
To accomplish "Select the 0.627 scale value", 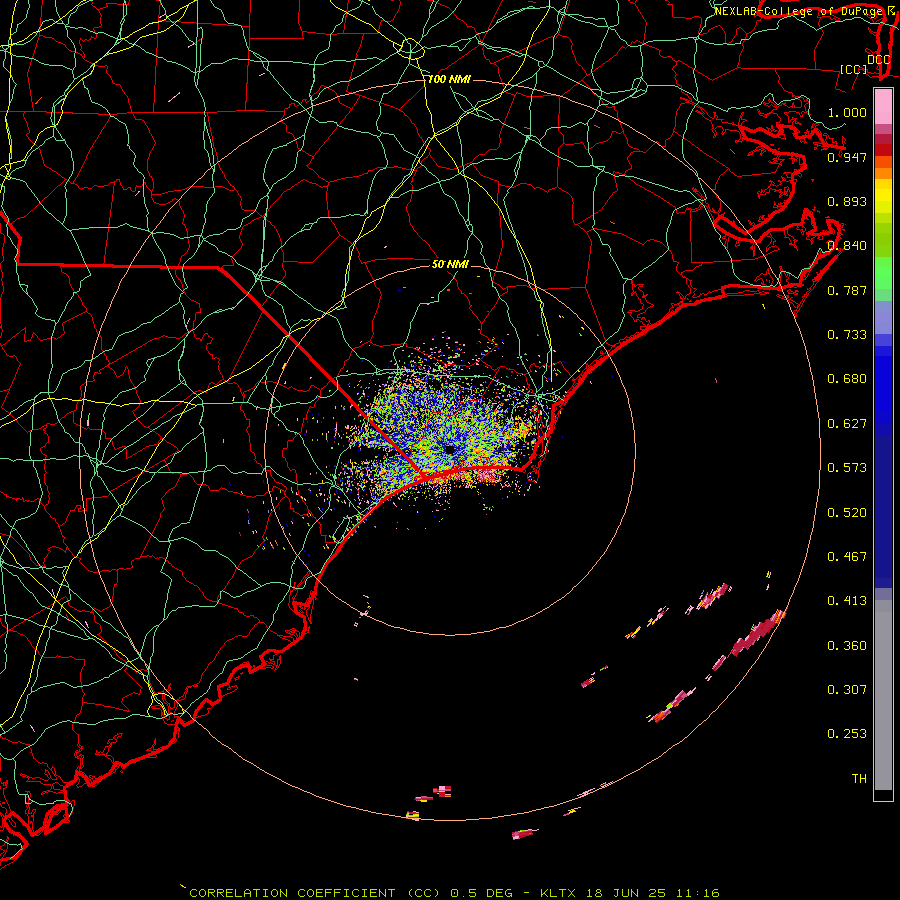I will coord(847,424).
